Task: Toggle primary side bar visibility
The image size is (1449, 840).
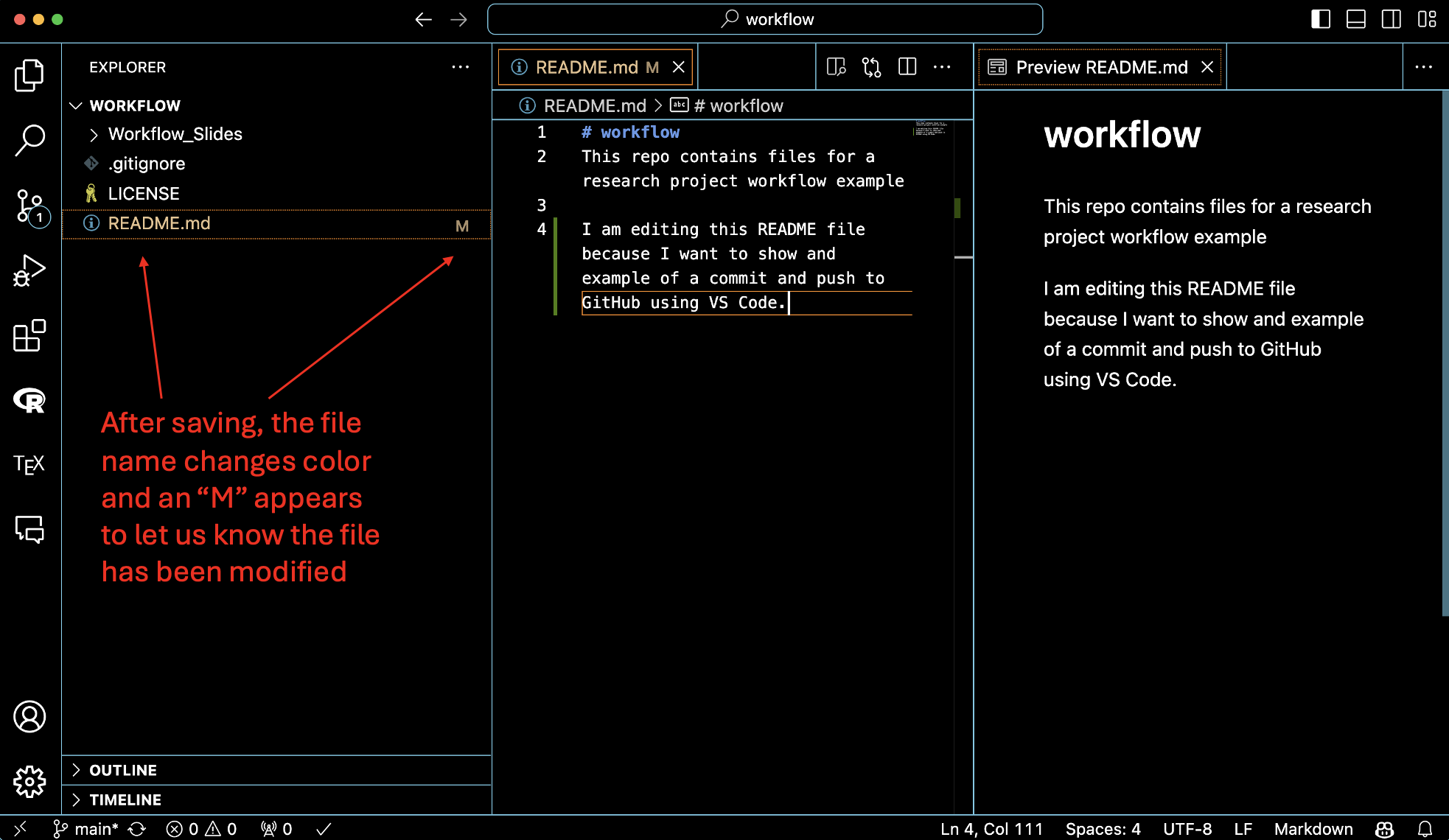Action: click(1321, 19)
